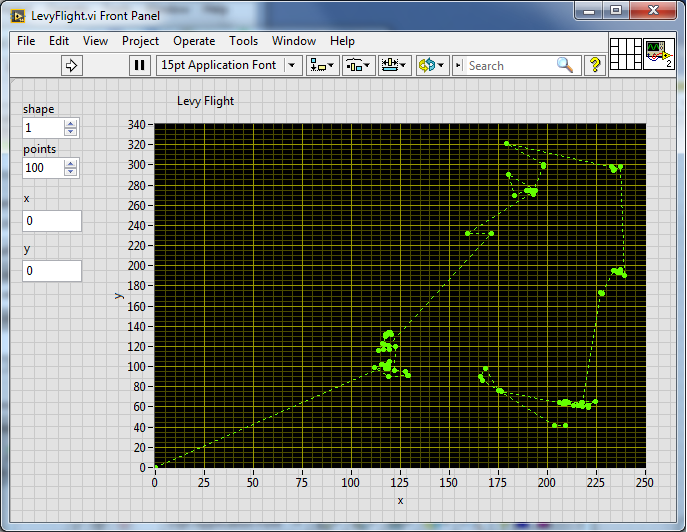Image resolution: width=687 pixels, height=532 pixels.
Task: Click the Levy Flight graph label
Action: click(205, 101)
